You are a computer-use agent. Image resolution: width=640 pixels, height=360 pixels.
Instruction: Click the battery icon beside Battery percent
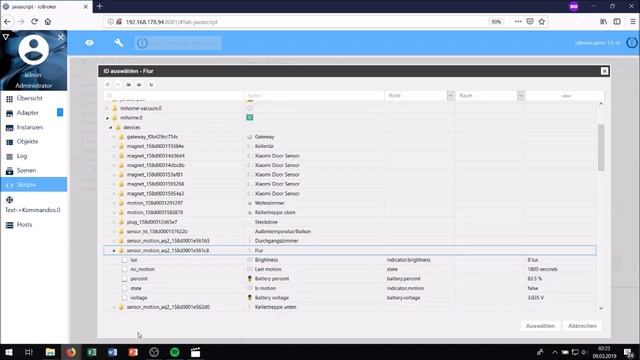pyautogui.click(x=250, y=279)
